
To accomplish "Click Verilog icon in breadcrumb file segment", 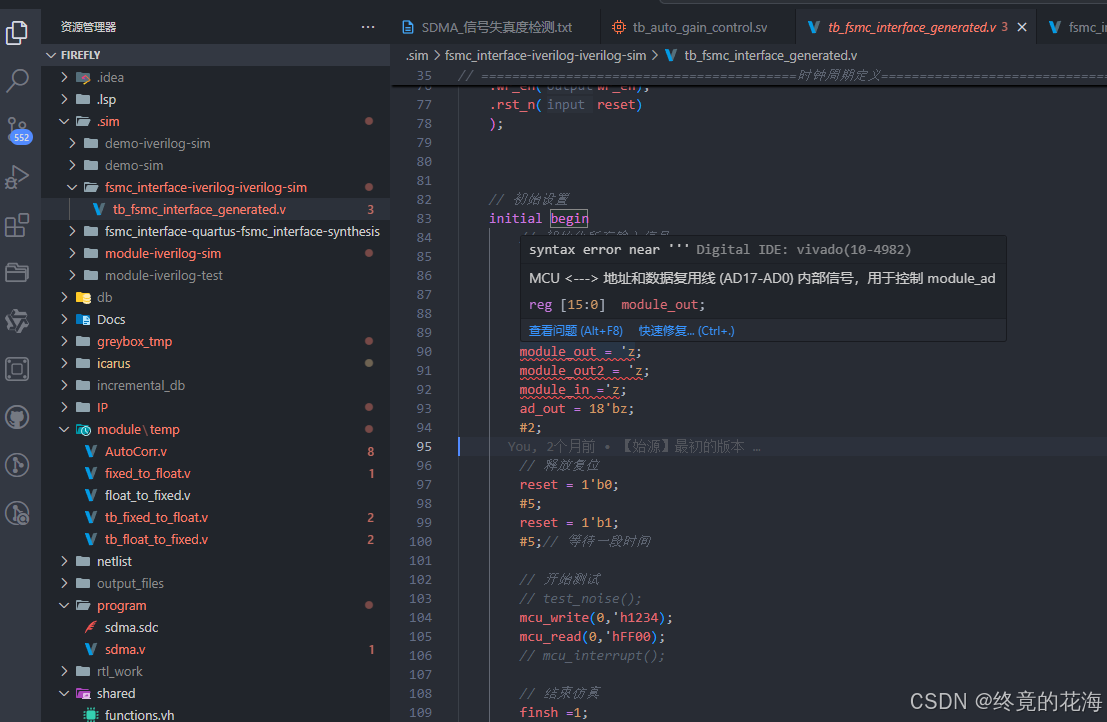I will tap(671, 55).
